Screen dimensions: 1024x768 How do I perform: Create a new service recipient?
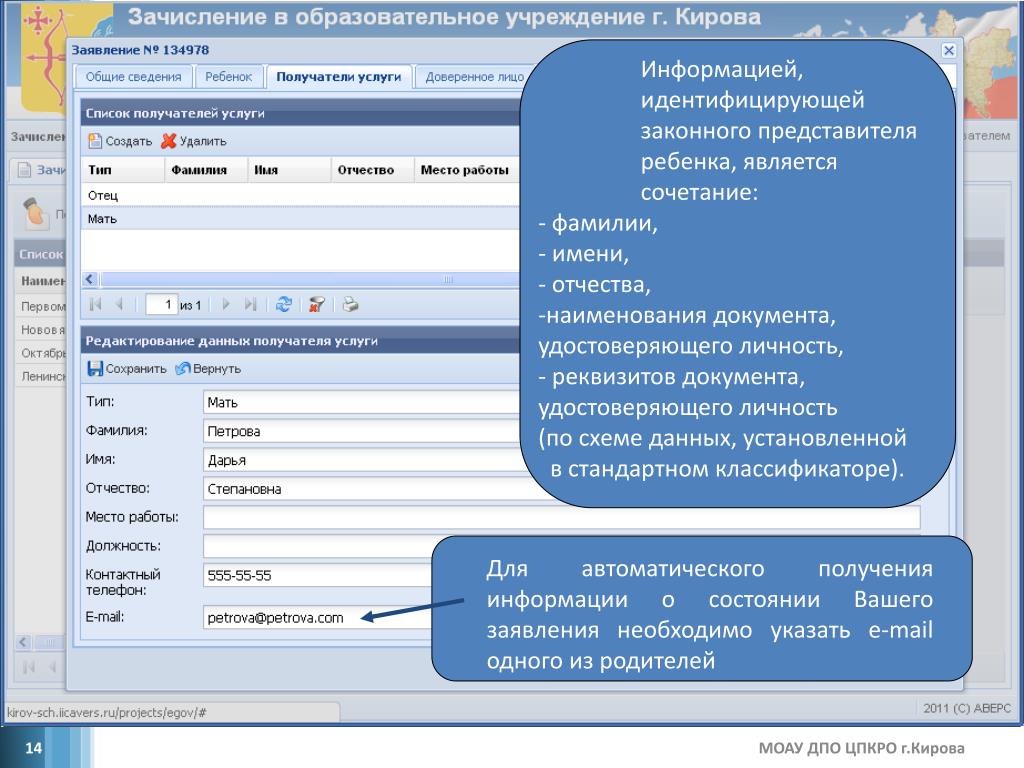pos(120,141)
